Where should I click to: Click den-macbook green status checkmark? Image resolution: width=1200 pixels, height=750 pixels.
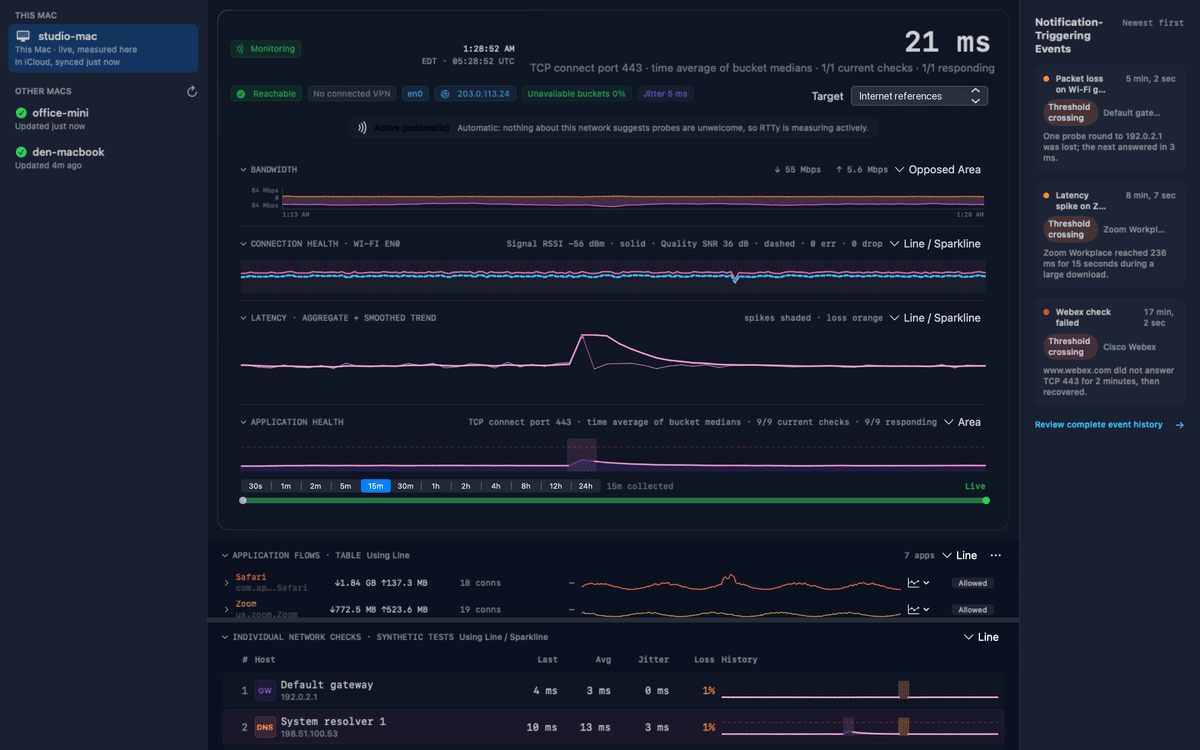[21, 152]
